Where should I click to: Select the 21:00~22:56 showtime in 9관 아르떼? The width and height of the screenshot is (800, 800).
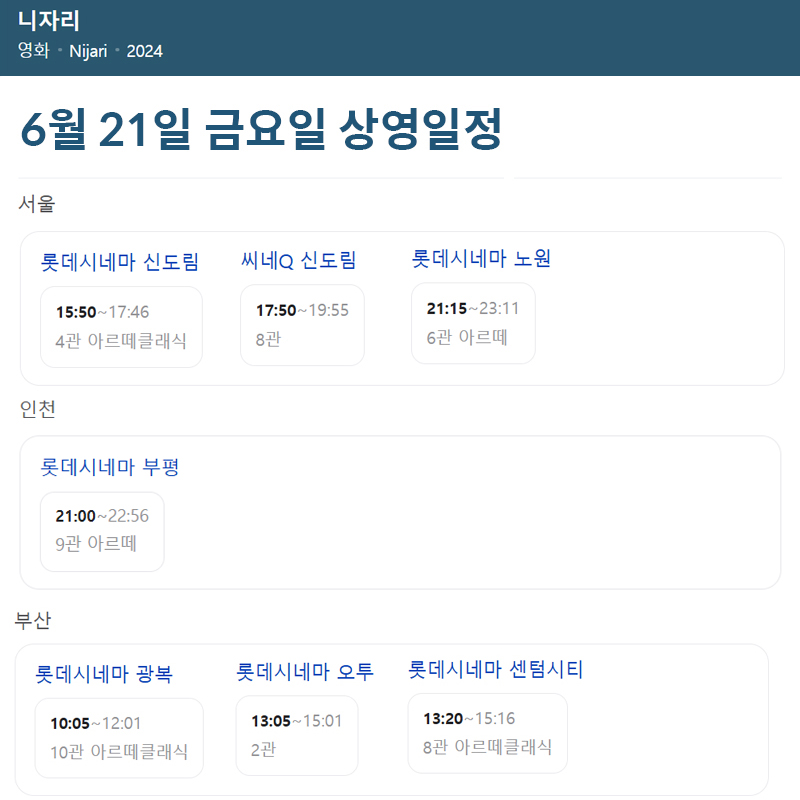coord(103,532)
